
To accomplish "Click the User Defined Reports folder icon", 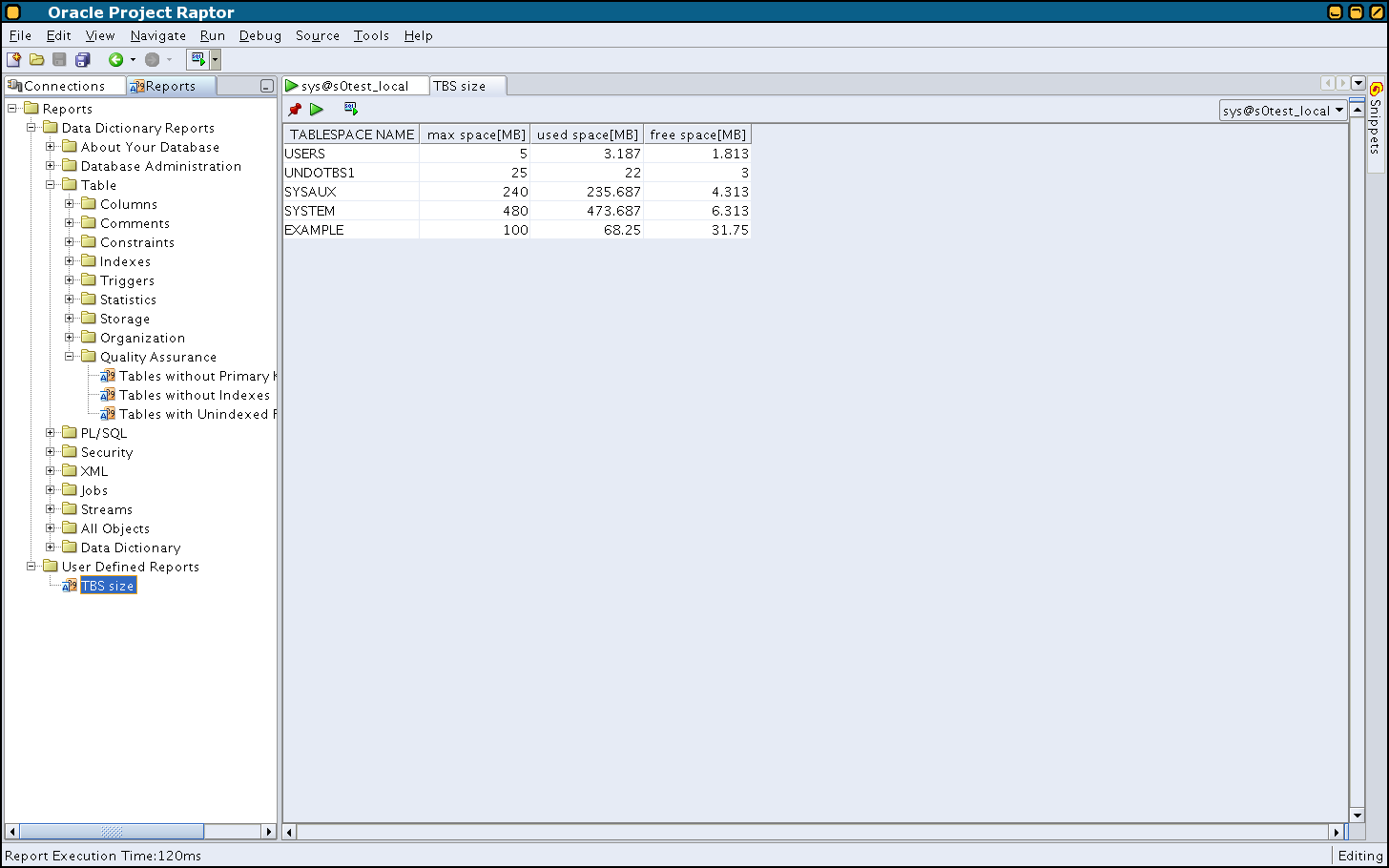I will pyautogui.click(x=51, y=566).
